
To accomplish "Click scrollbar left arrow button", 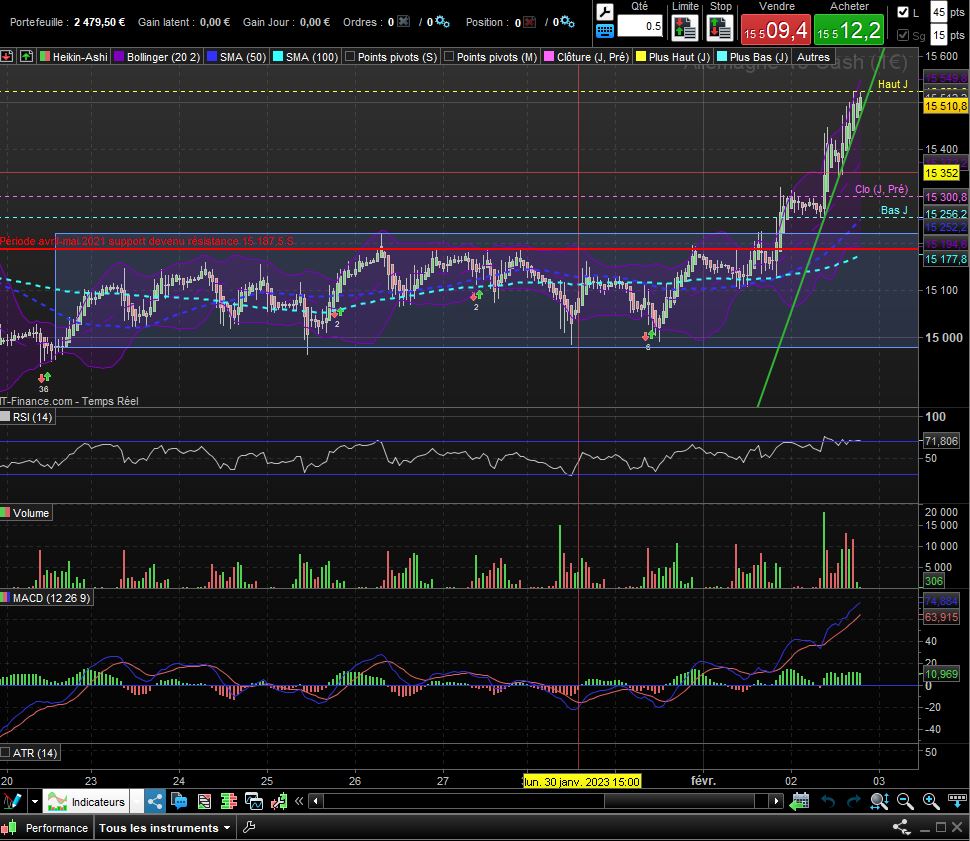I will tap(316, 801).
